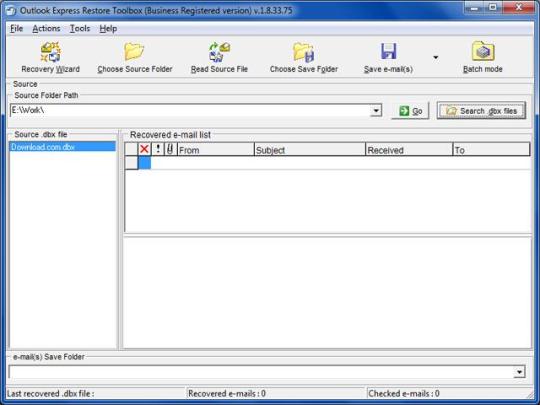This screenshot has width=540, height=405.
Task: Open the Help menu
Action: (108, 29)
